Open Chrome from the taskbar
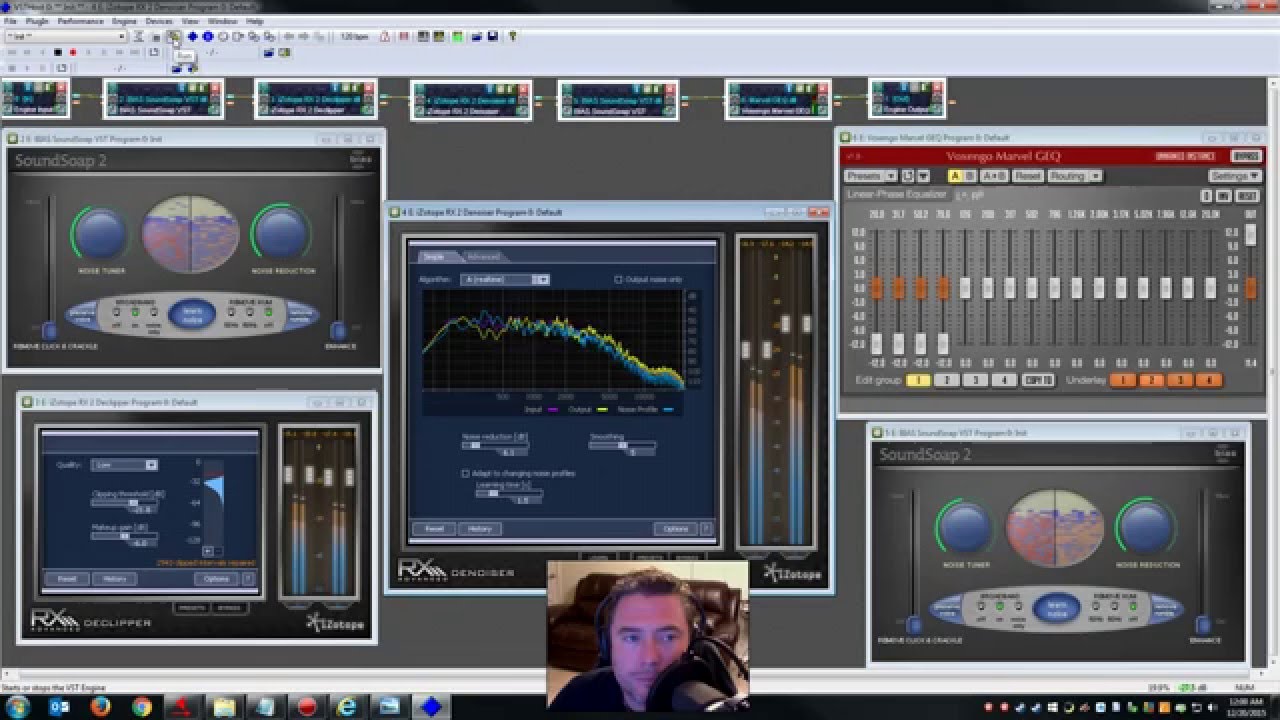Viewport: 1280px width, 720px height. pos(141,706)
